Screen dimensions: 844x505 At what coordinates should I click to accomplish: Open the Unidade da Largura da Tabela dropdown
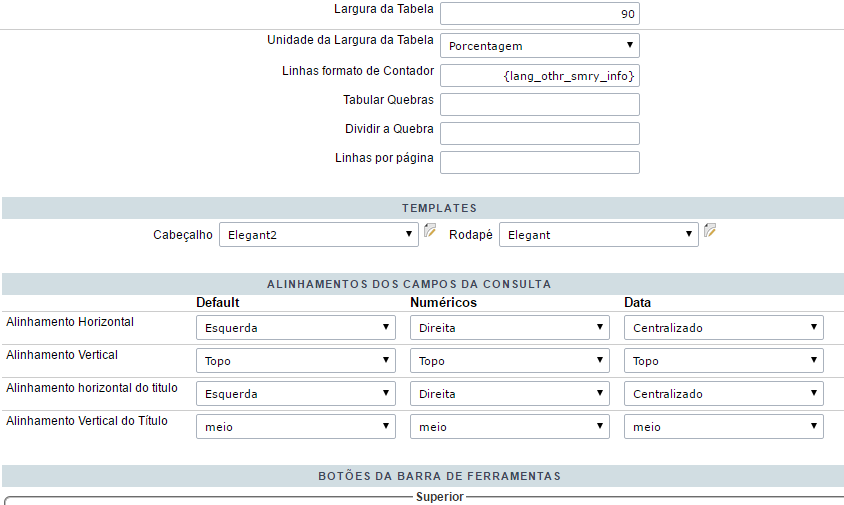click(x=539, y=45)
